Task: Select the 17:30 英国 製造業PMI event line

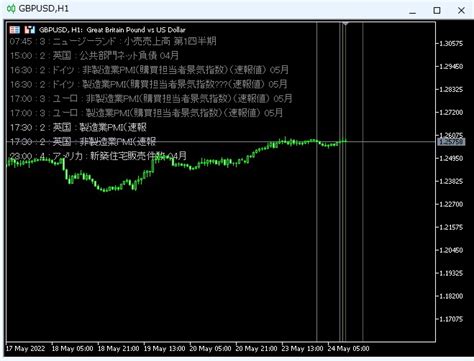Action: [x=78, y=127]
